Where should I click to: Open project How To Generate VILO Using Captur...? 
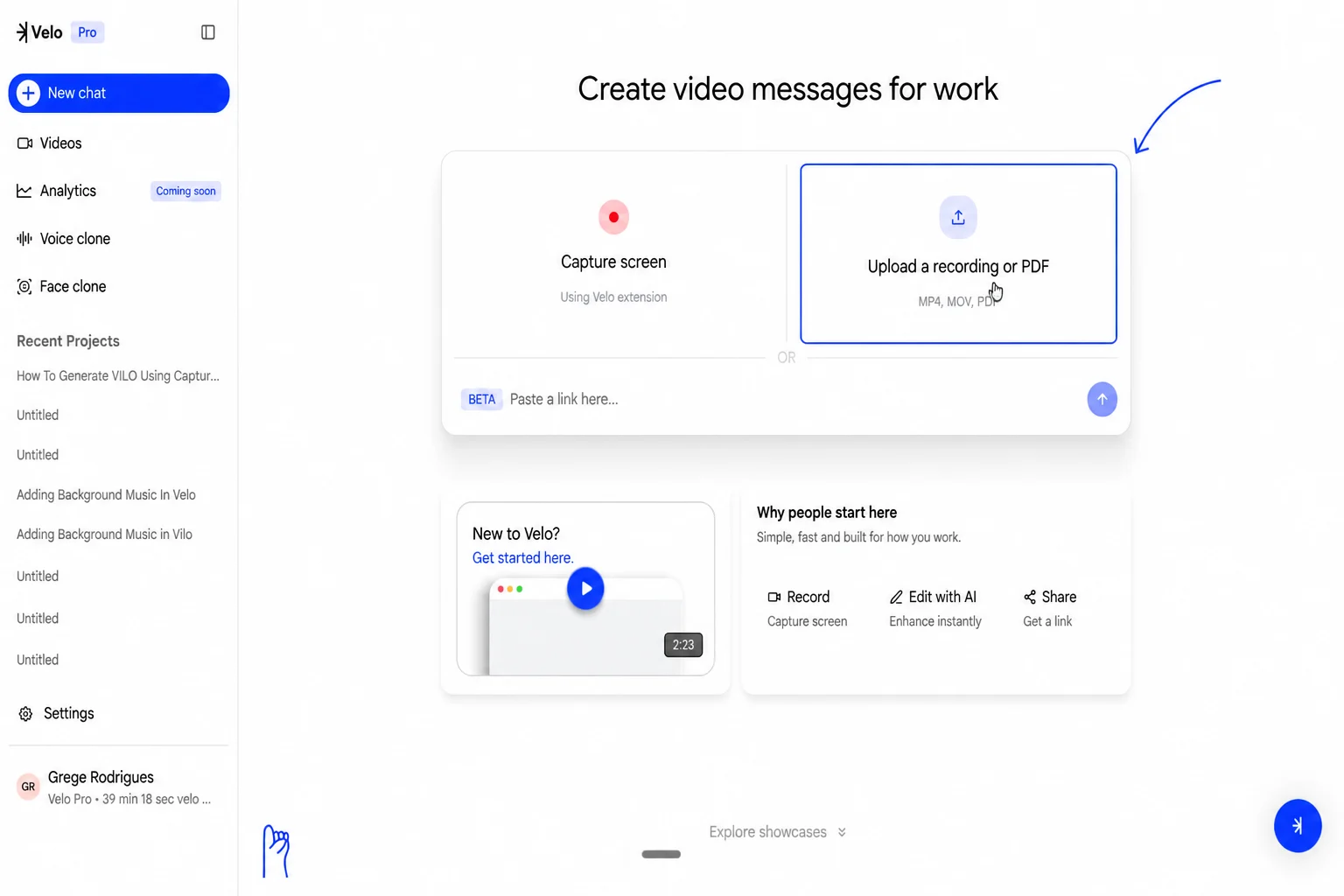coord(118,375)
